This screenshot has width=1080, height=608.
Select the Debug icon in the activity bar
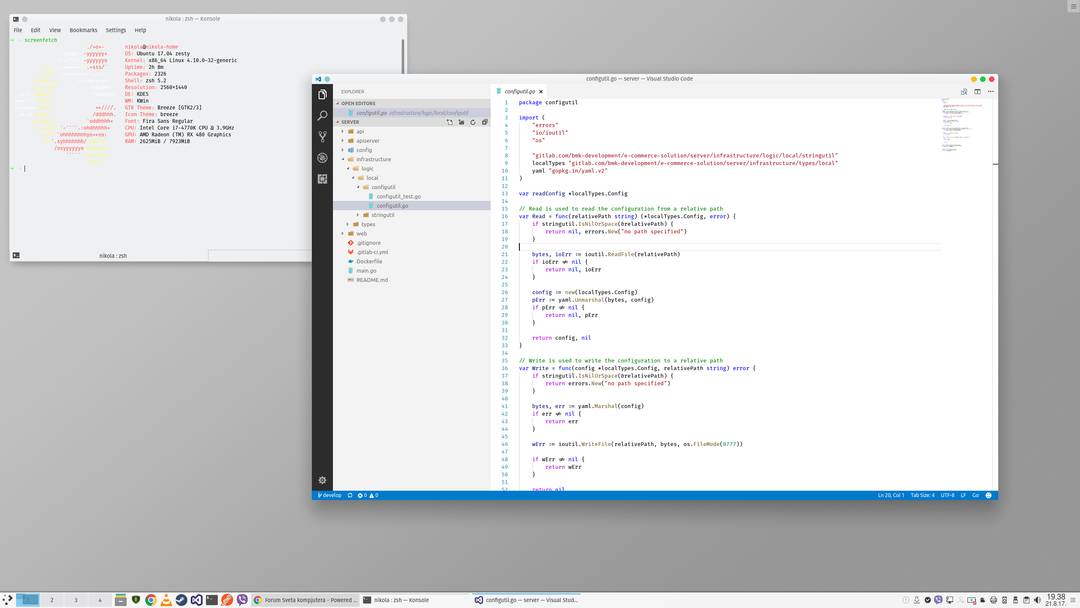(x=322, y=157)
